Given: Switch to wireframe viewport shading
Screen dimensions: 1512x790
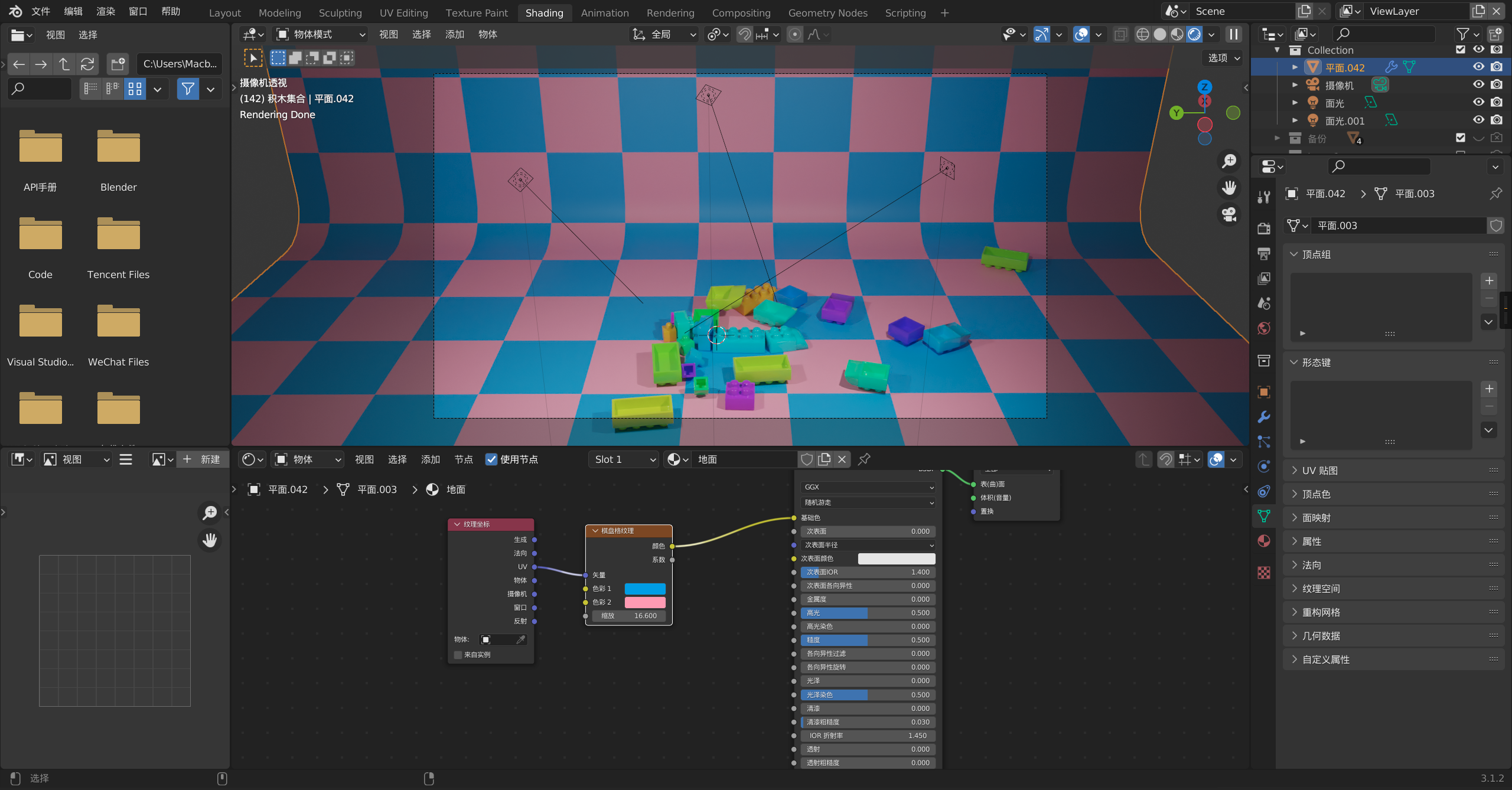Looking at the screenshot, I should point(1143,34).
